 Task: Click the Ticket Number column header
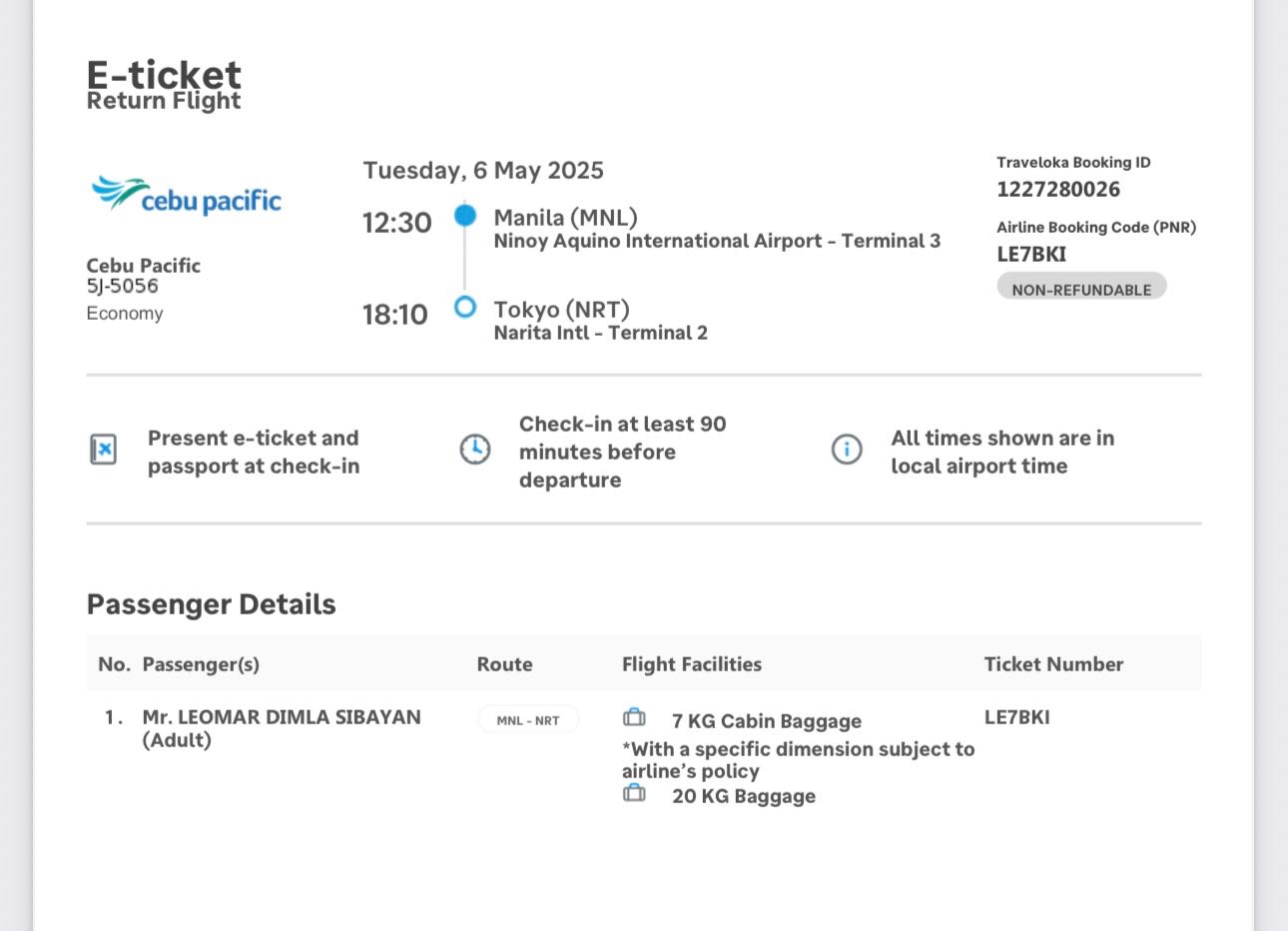1053,664
